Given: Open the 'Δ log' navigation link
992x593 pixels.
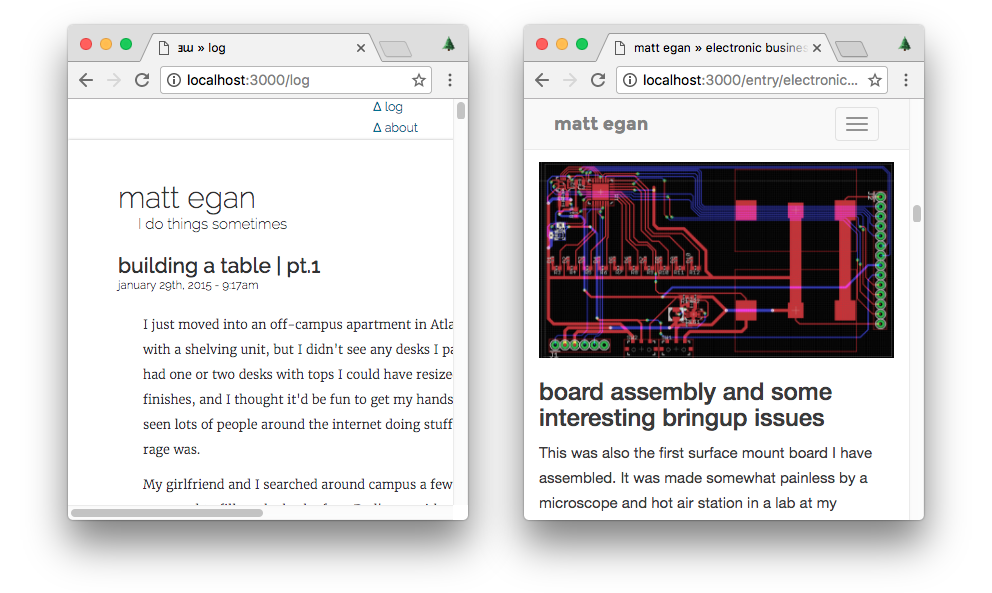Looking at the screenshot, I should click(x=388, y=107).
